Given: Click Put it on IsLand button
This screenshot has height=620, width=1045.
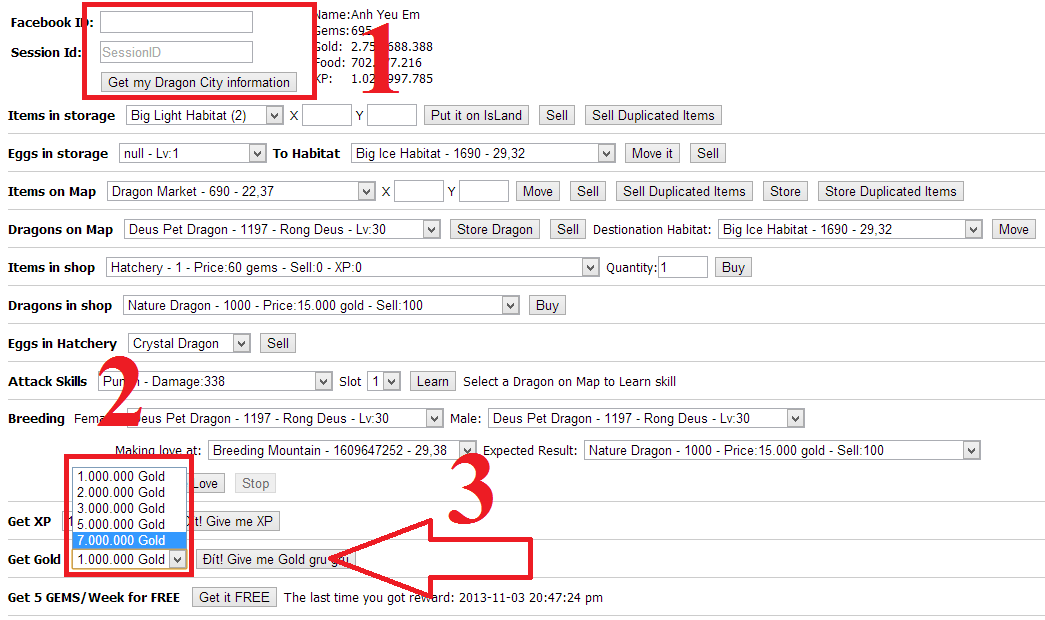Looking at the screenshot, I should pyautogui.click(x=477, y=115).
